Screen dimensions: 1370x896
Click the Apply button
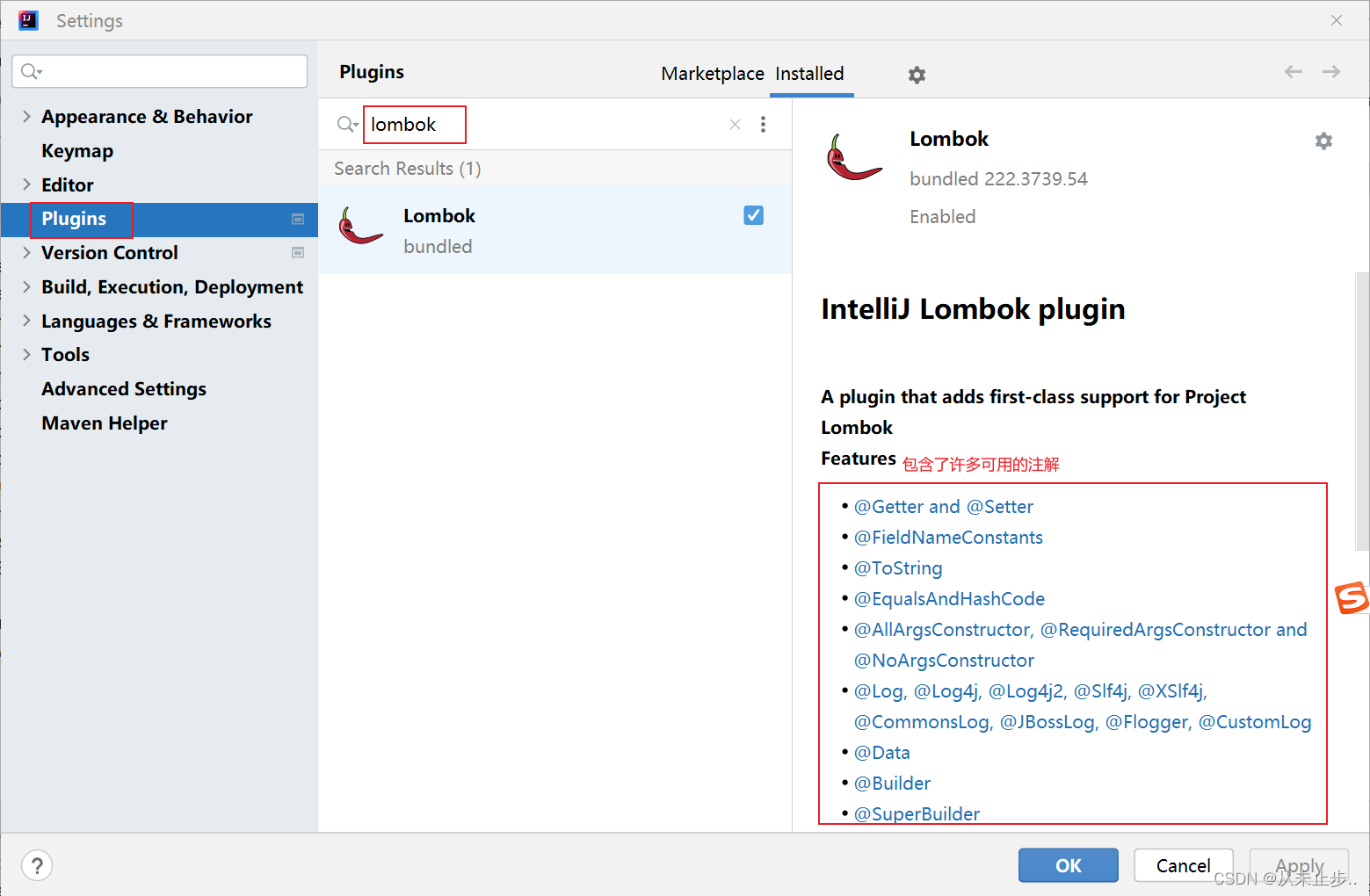(x=1299, y=865)
